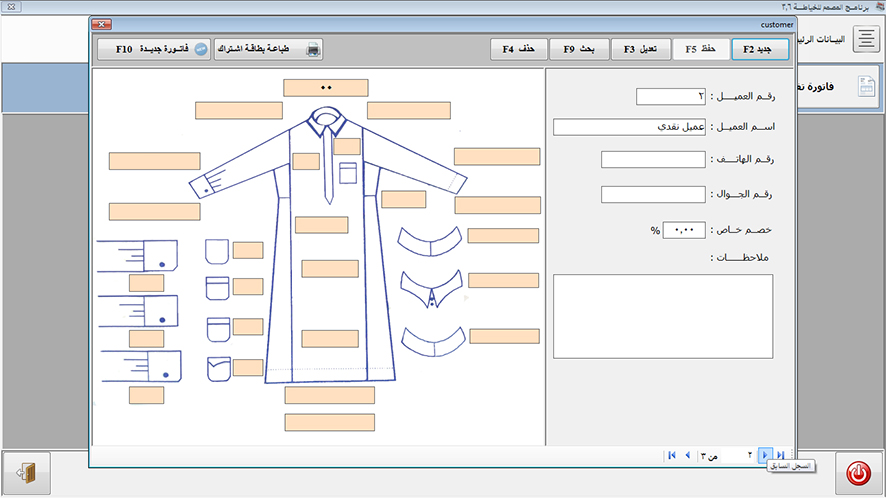This screenshot has height=498, width=886.
Task: Click the special discount percentage field
Action: coord(683,230)
